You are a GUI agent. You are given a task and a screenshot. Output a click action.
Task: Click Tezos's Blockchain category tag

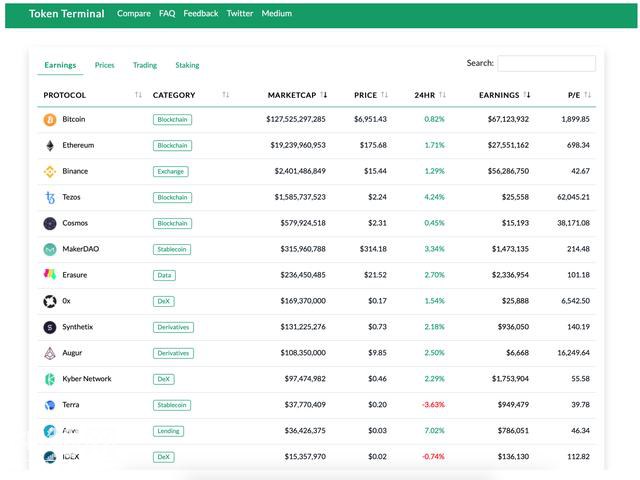[x=172, y=198]
